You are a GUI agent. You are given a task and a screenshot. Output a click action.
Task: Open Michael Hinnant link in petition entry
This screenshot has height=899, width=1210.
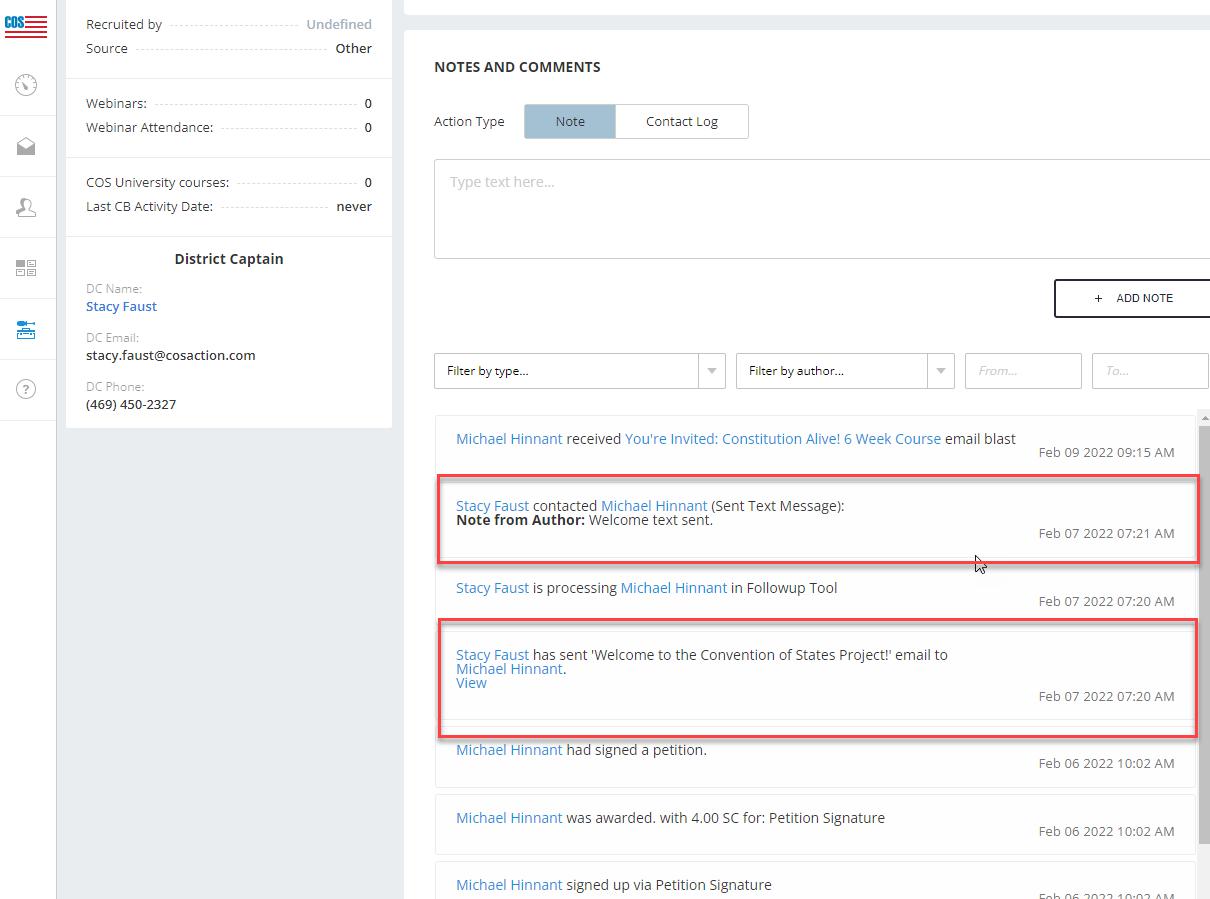(509, 750)
